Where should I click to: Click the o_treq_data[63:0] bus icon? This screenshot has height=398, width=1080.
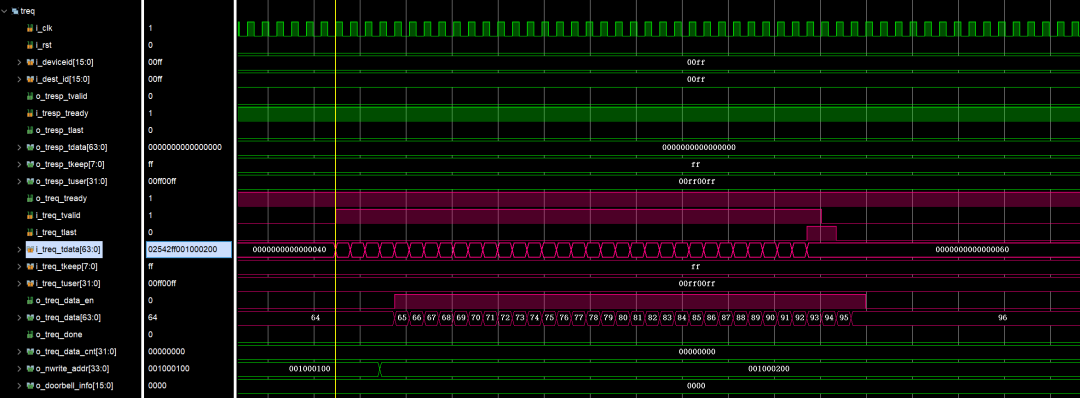tap(30, 317)
